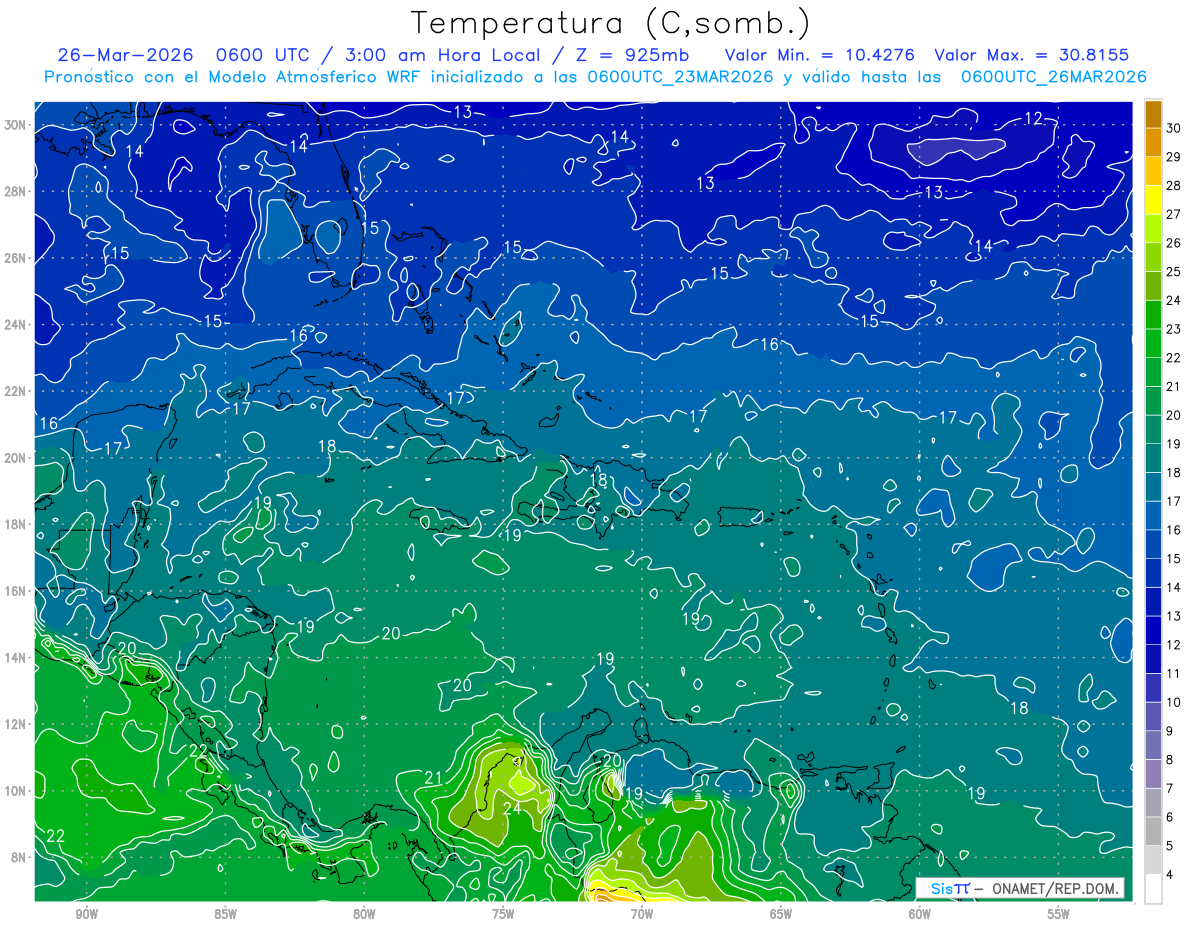Click the SisTT ONAMET/REP.DOM. logo box
This screenshot has height=927, width=1200.
(x=1020, y=888)
